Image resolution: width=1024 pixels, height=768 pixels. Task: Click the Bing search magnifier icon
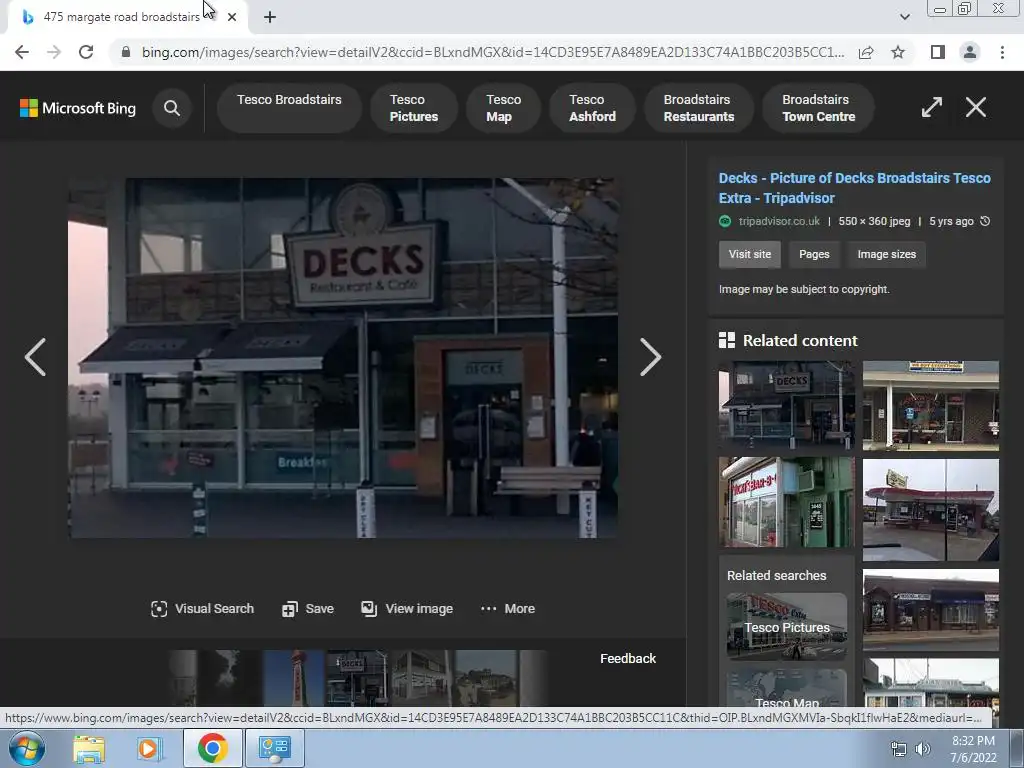(x=172, y=108)
